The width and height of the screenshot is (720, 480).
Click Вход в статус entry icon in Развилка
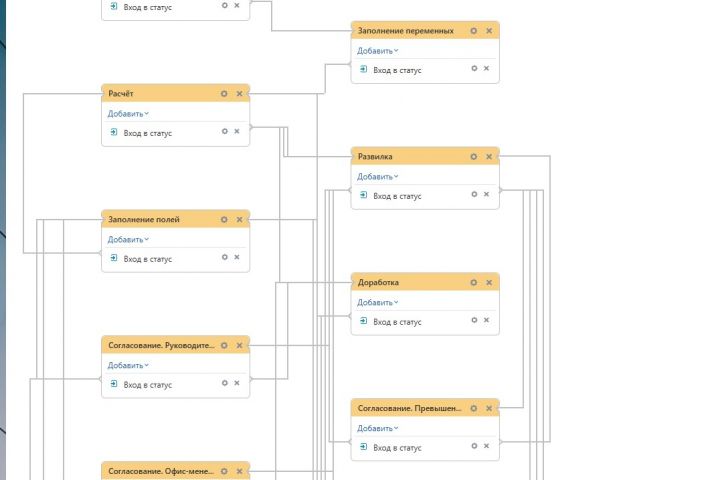pyautogui.click(x=364, y=196)
